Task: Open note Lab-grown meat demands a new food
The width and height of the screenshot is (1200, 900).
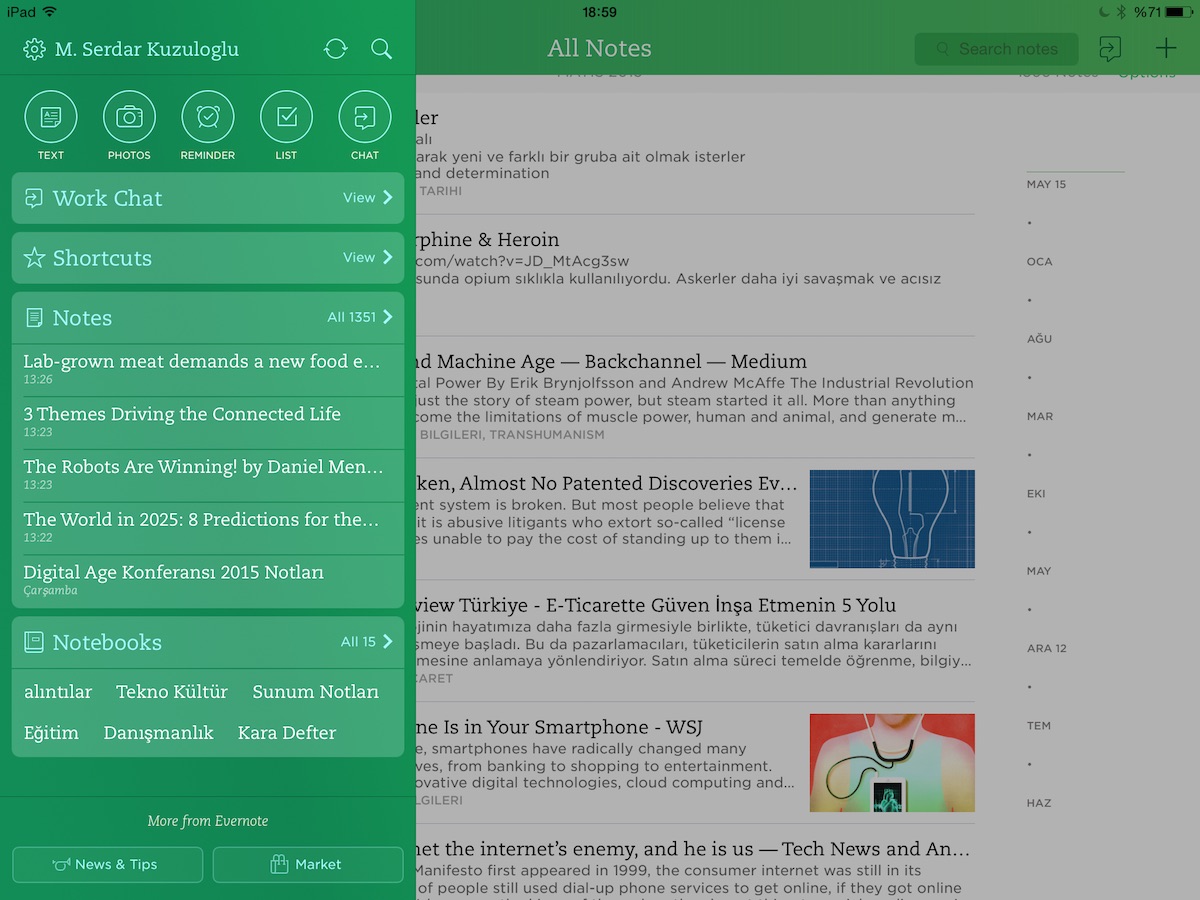Action: [x=208, y=370]
